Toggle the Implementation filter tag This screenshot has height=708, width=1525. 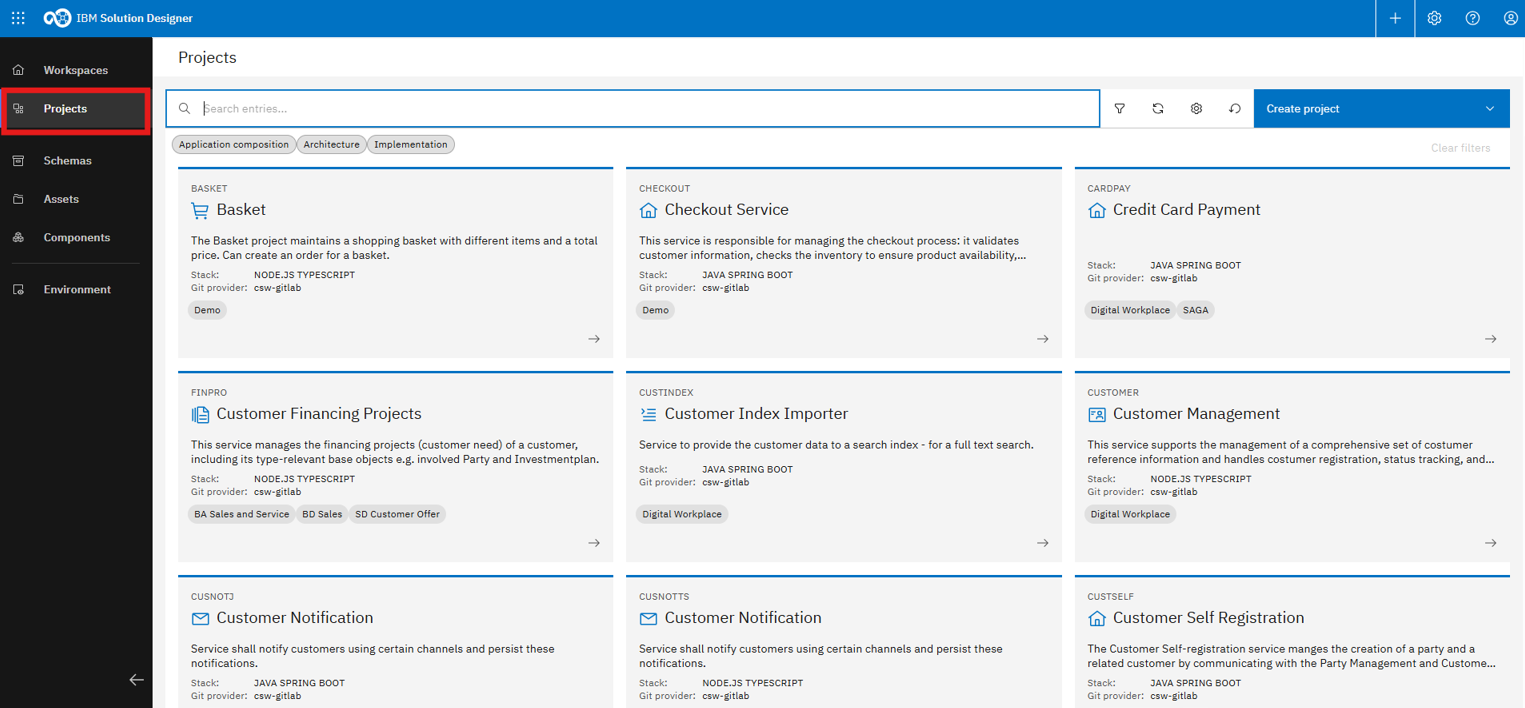coord(410,145)
